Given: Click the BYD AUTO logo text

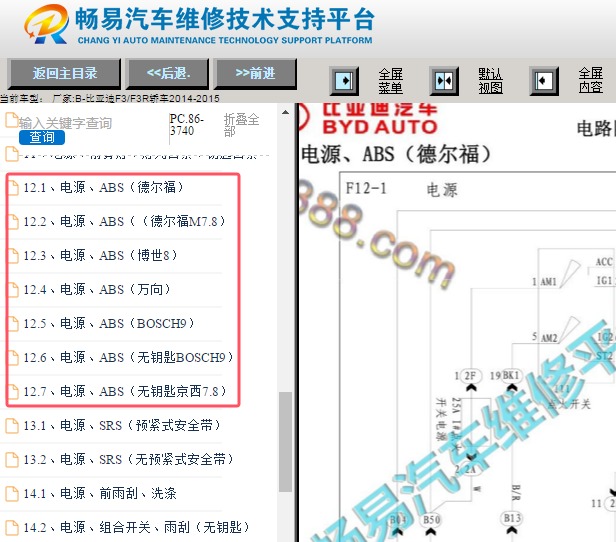Looking at the screenshot, I should pos(380,127).
